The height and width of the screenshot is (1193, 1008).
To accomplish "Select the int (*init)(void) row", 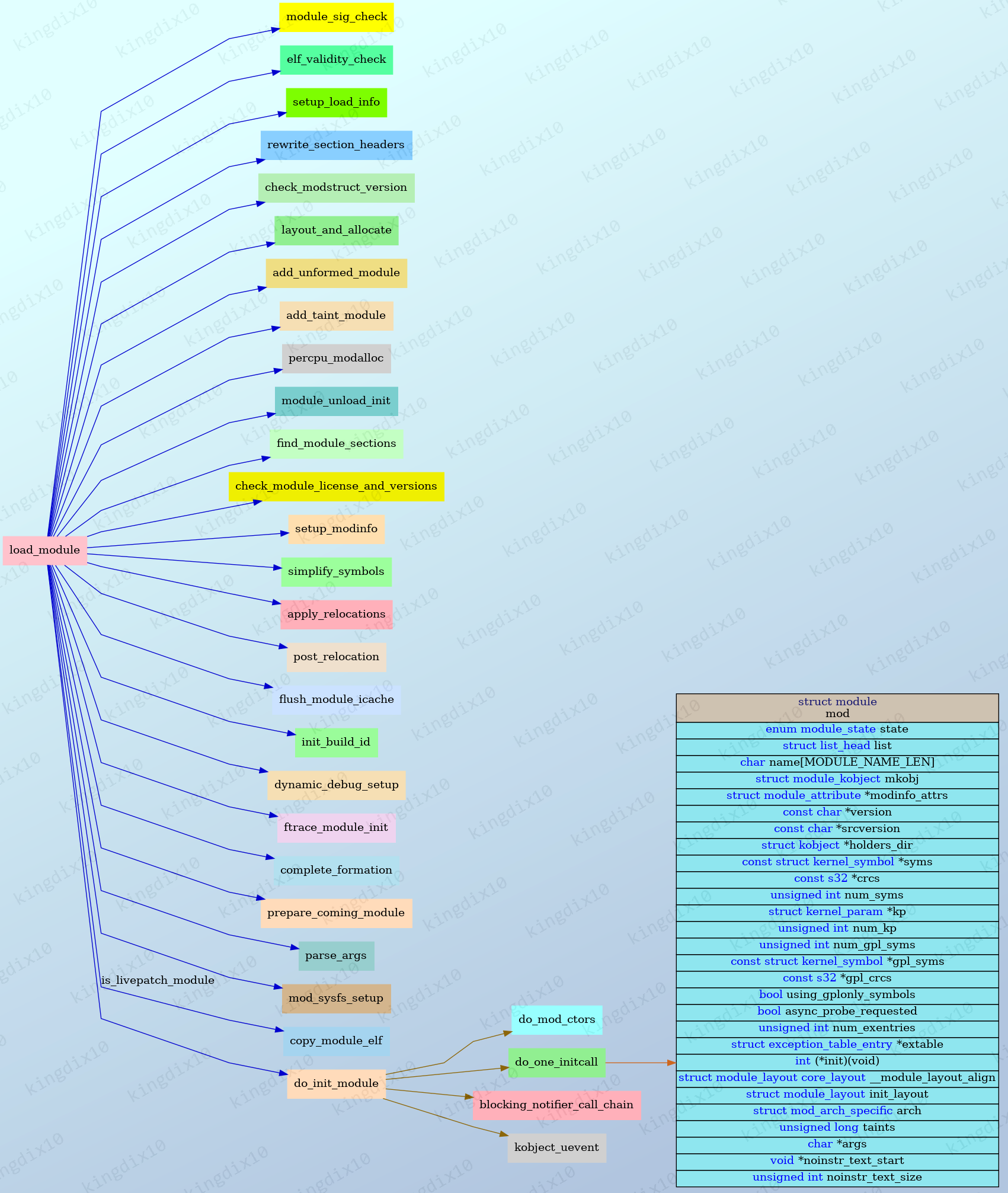I will tap(837, 1061).
